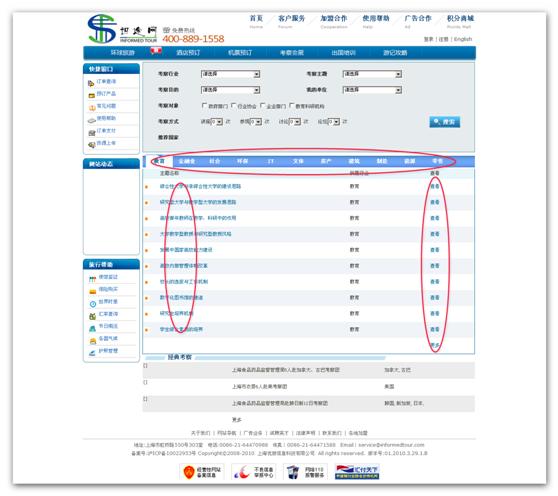Click the blue 搜索 search button
This screenshot has width=558, height=496.
point(444,122)
